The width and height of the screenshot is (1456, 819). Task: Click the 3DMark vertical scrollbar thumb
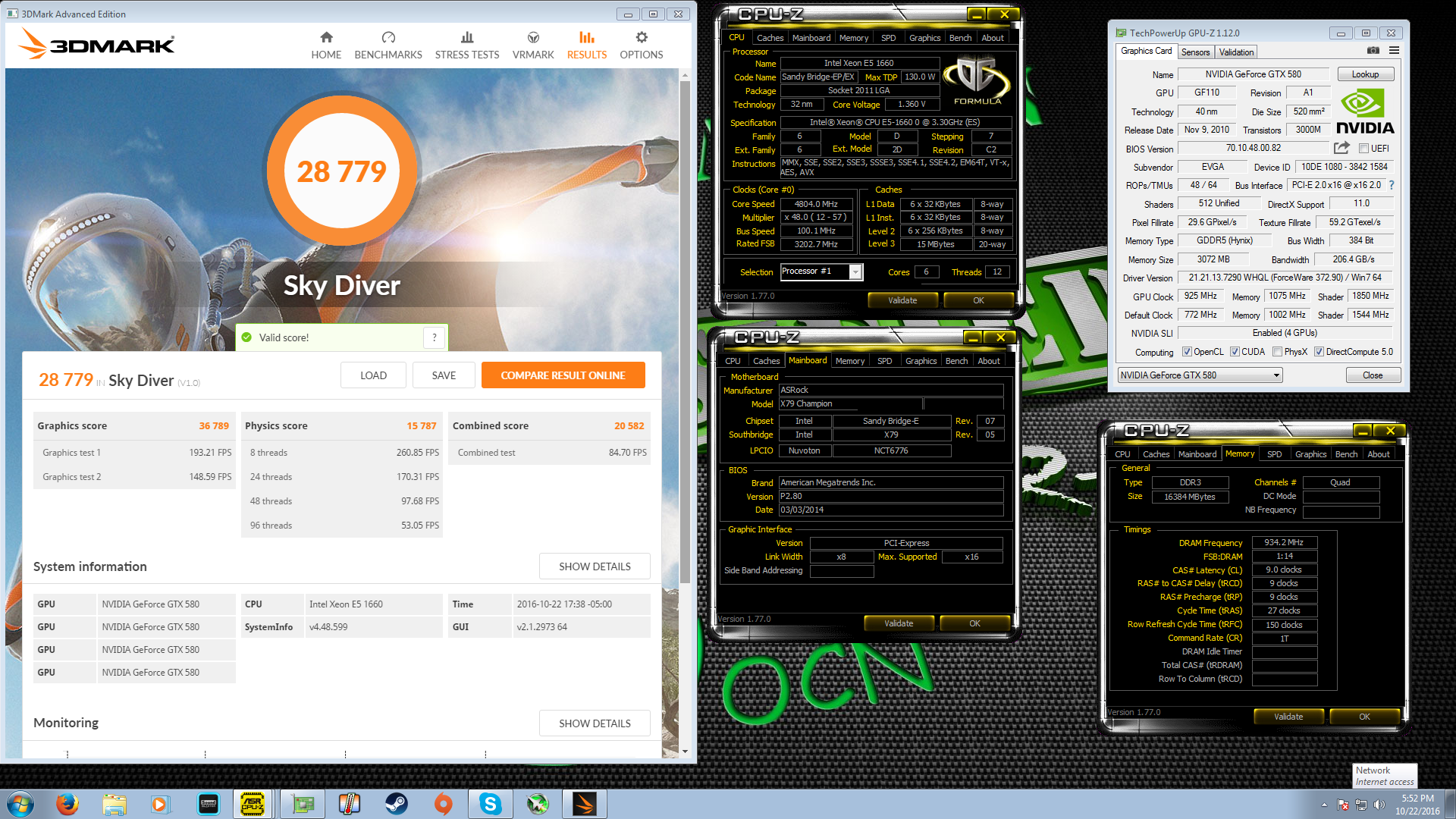click(685, 334)
